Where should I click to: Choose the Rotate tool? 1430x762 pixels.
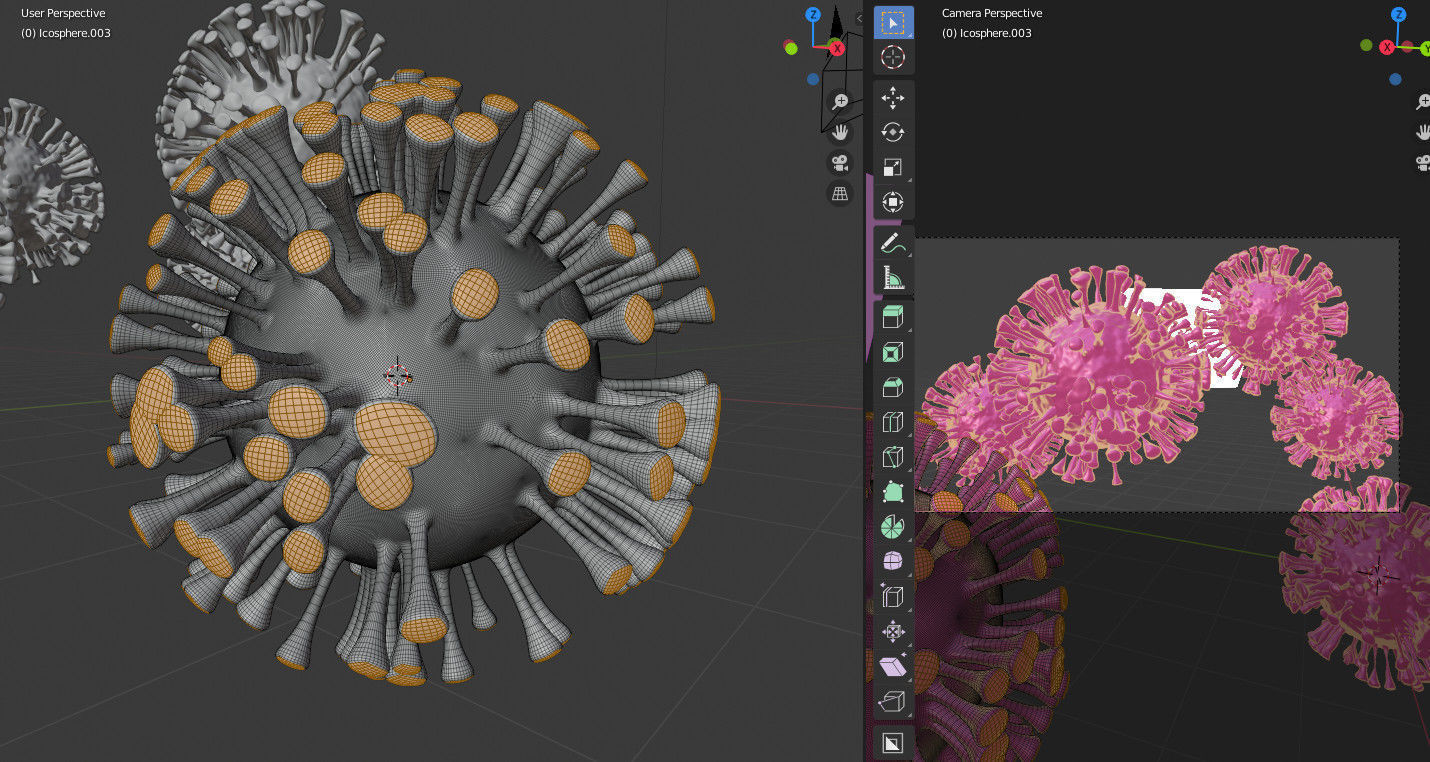point(893,133)
